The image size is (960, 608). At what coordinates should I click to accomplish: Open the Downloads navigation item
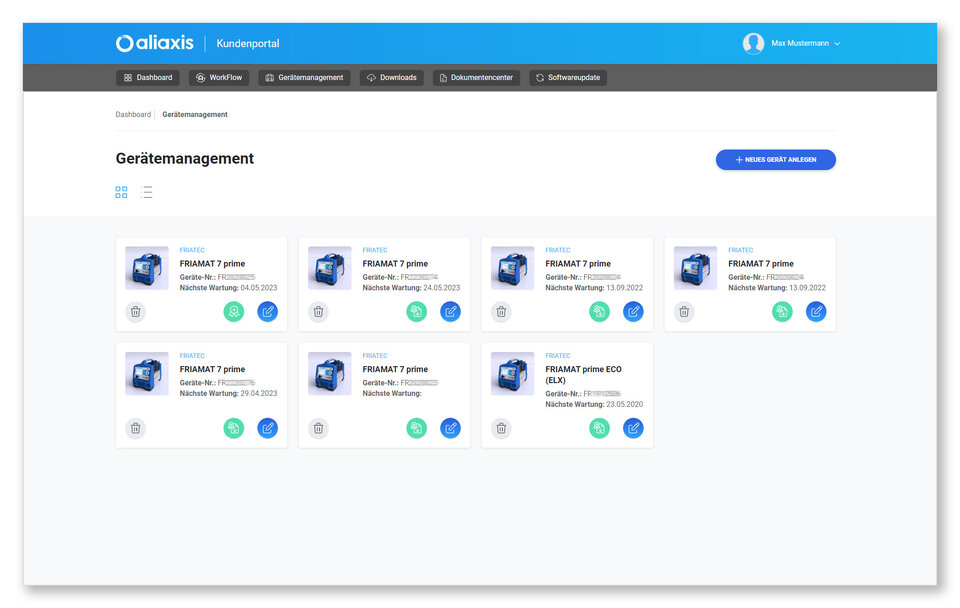pyautogui.click(x=392, y=78)
